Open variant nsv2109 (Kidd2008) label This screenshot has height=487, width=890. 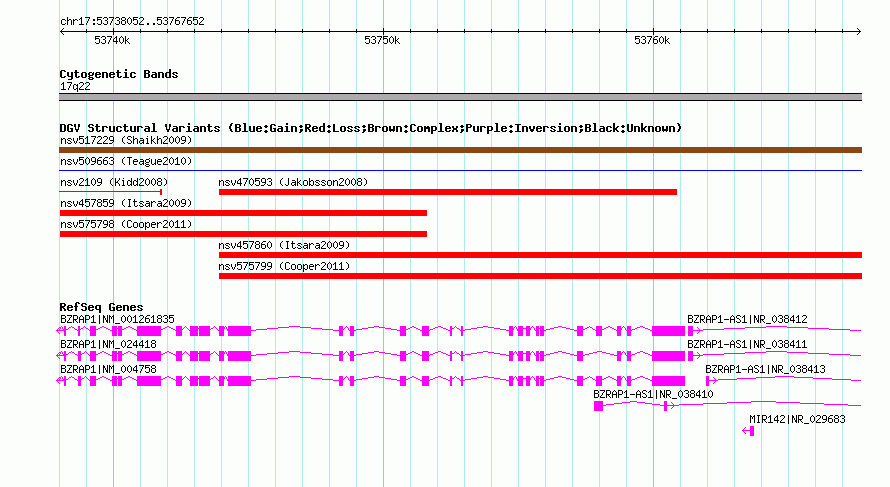click(x=114, y=182)
